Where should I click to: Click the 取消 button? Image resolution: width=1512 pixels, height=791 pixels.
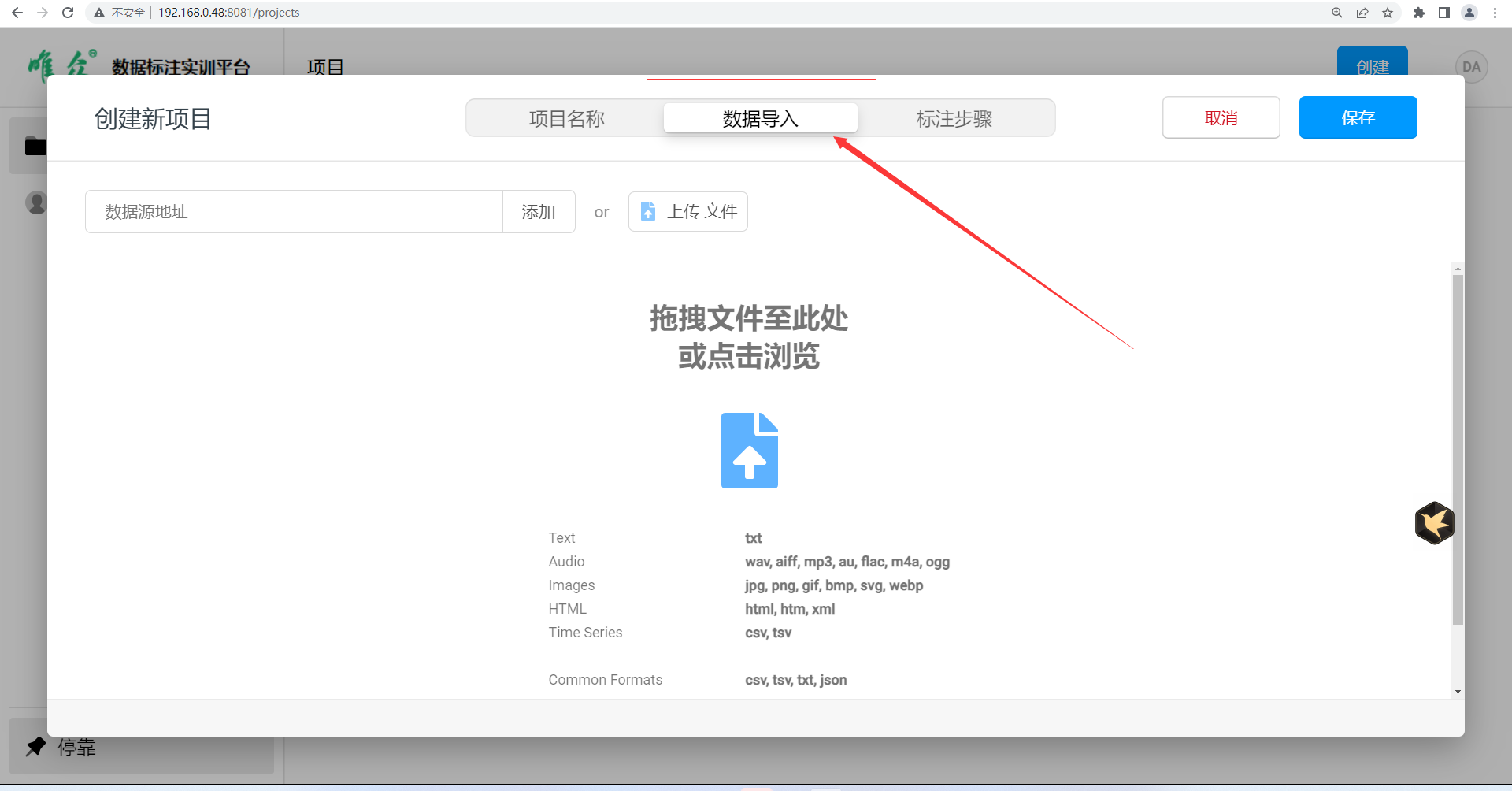point(1221,118)
